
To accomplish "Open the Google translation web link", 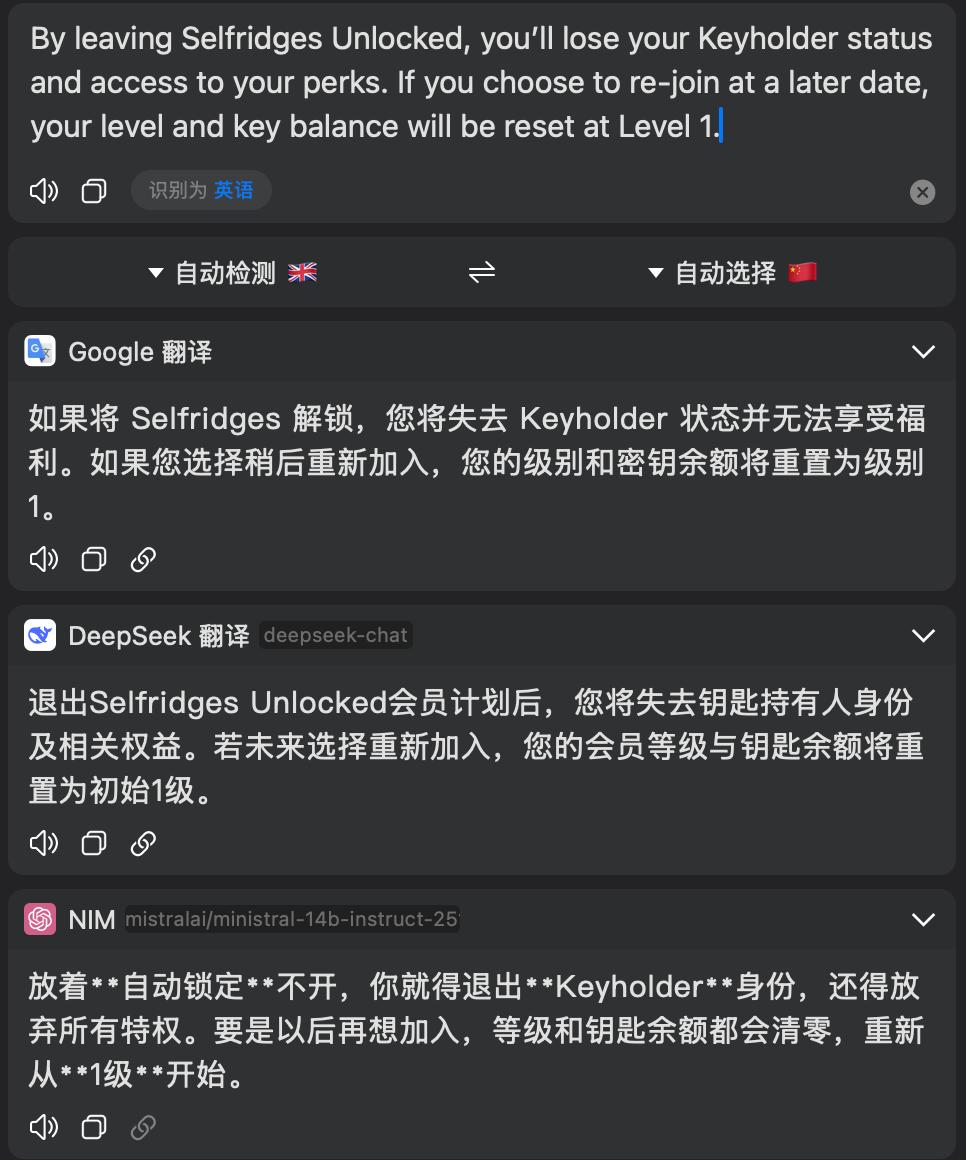I will pos(143,559).
